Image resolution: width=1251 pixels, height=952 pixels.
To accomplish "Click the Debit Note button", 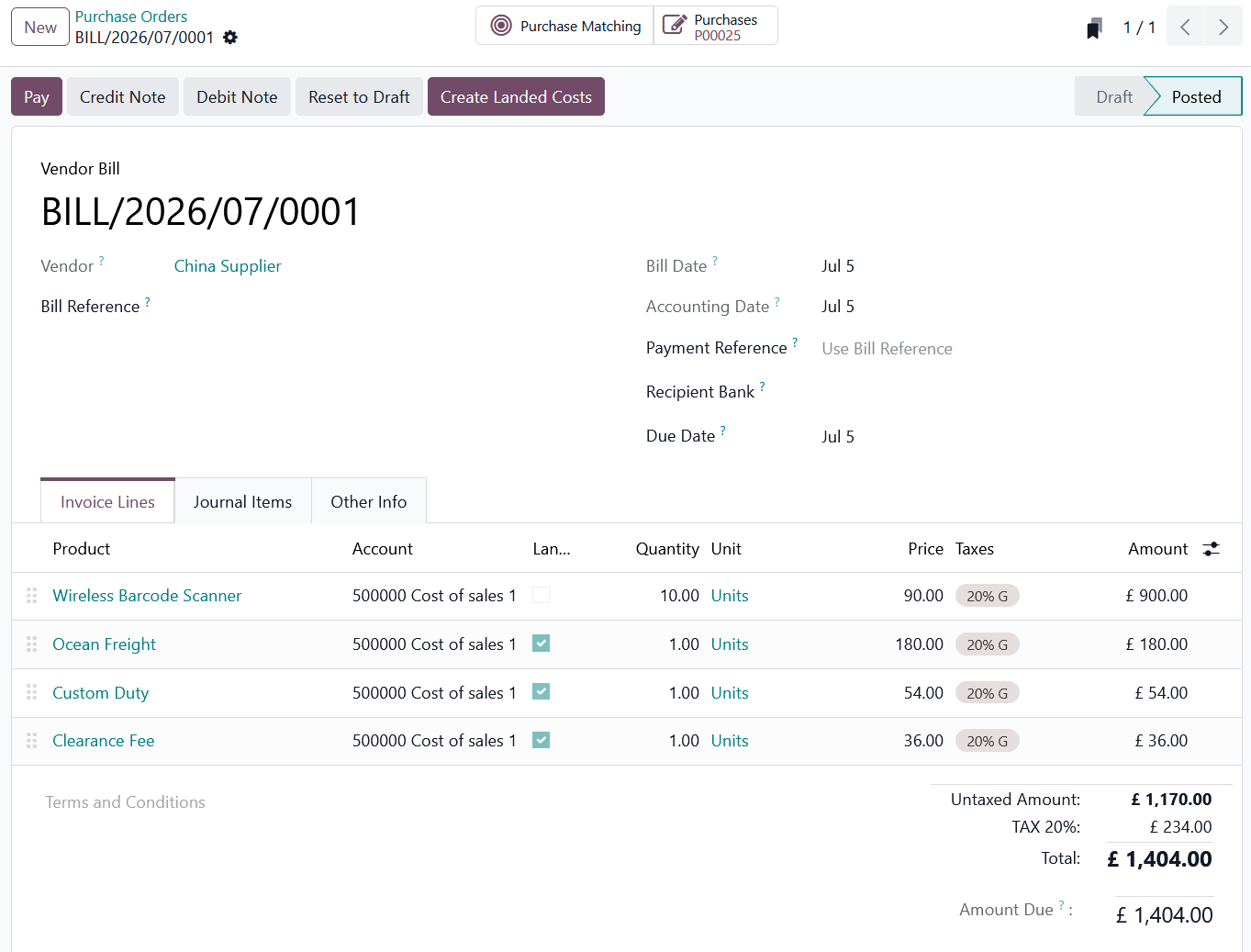I will pyautogui.click(x=237, y=96).
